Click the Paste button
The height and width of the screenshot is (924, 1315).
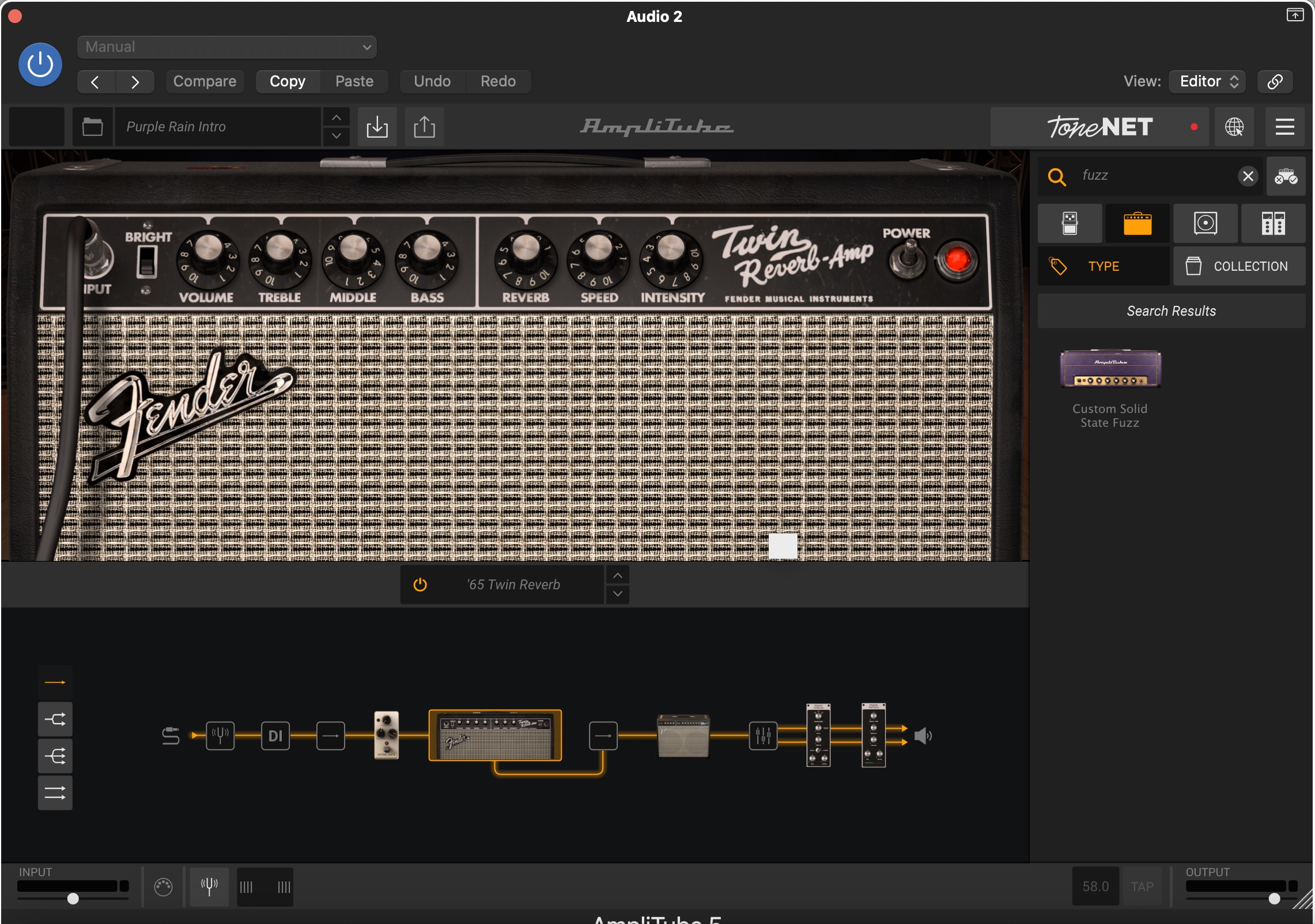click(354, 82)
